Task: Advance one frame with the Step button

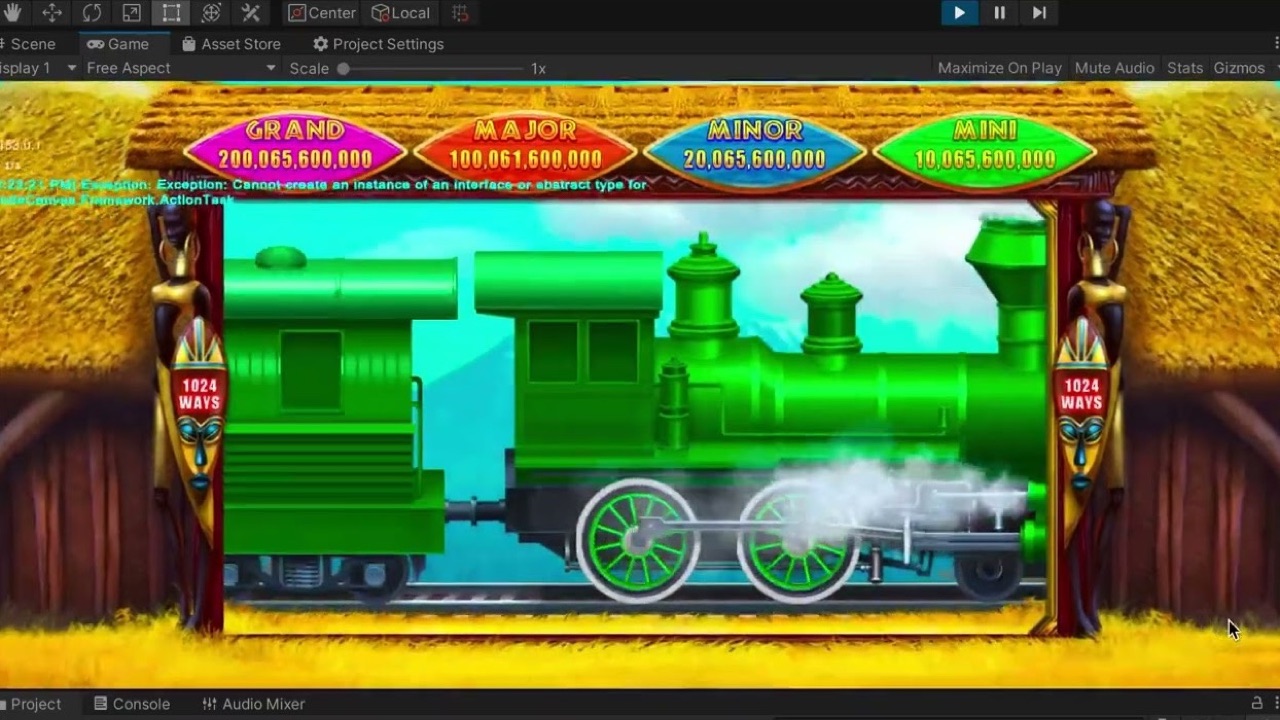Action: point(1039,13)
